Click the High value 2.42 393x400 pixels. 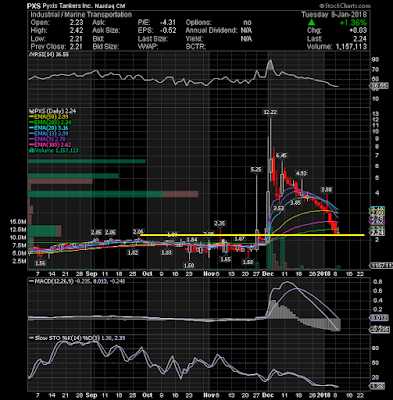pyautogui.click(x=76, y=30)
